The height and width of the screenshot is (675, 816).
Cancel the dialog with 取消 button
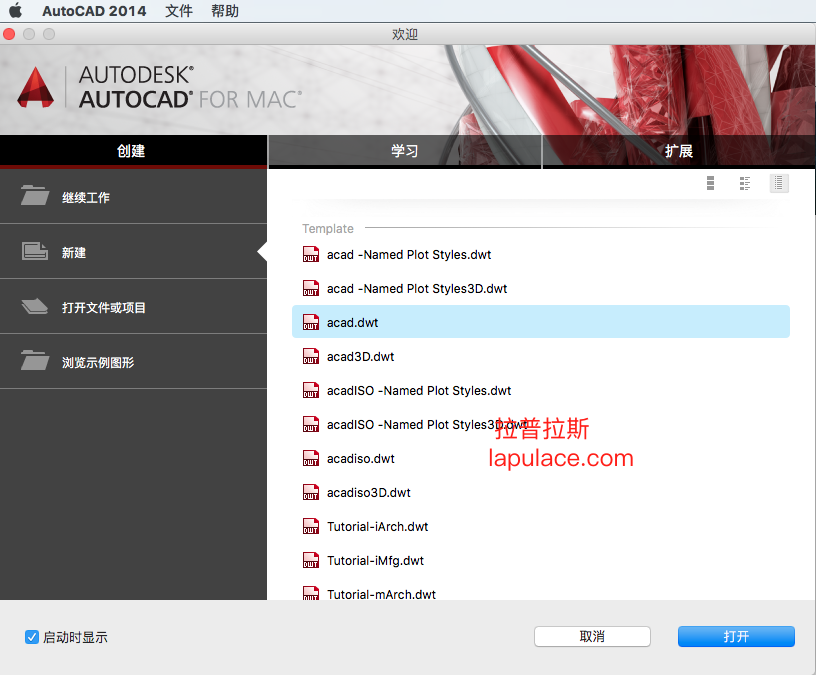[592, 636]
